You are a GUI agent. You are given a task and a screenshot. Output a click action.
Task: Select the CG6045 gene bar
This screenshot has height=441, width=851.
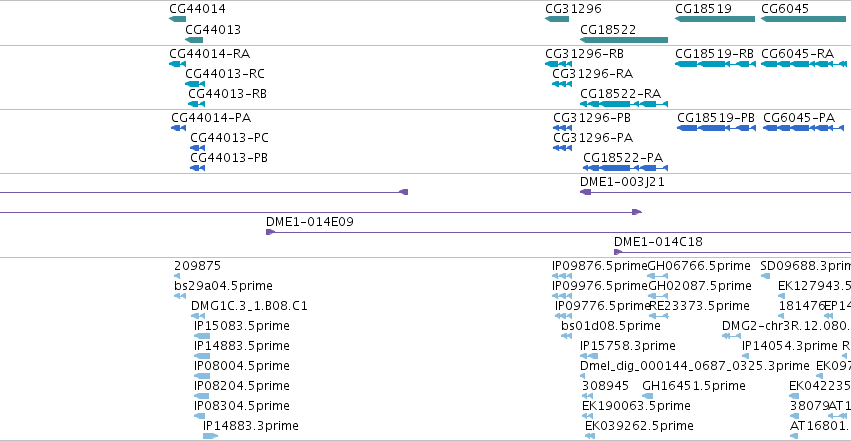click(x=803, y=19)
